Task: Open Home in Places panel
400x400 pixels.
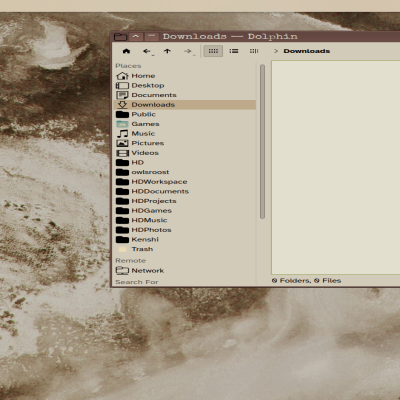Action: (x=185, y=76)
